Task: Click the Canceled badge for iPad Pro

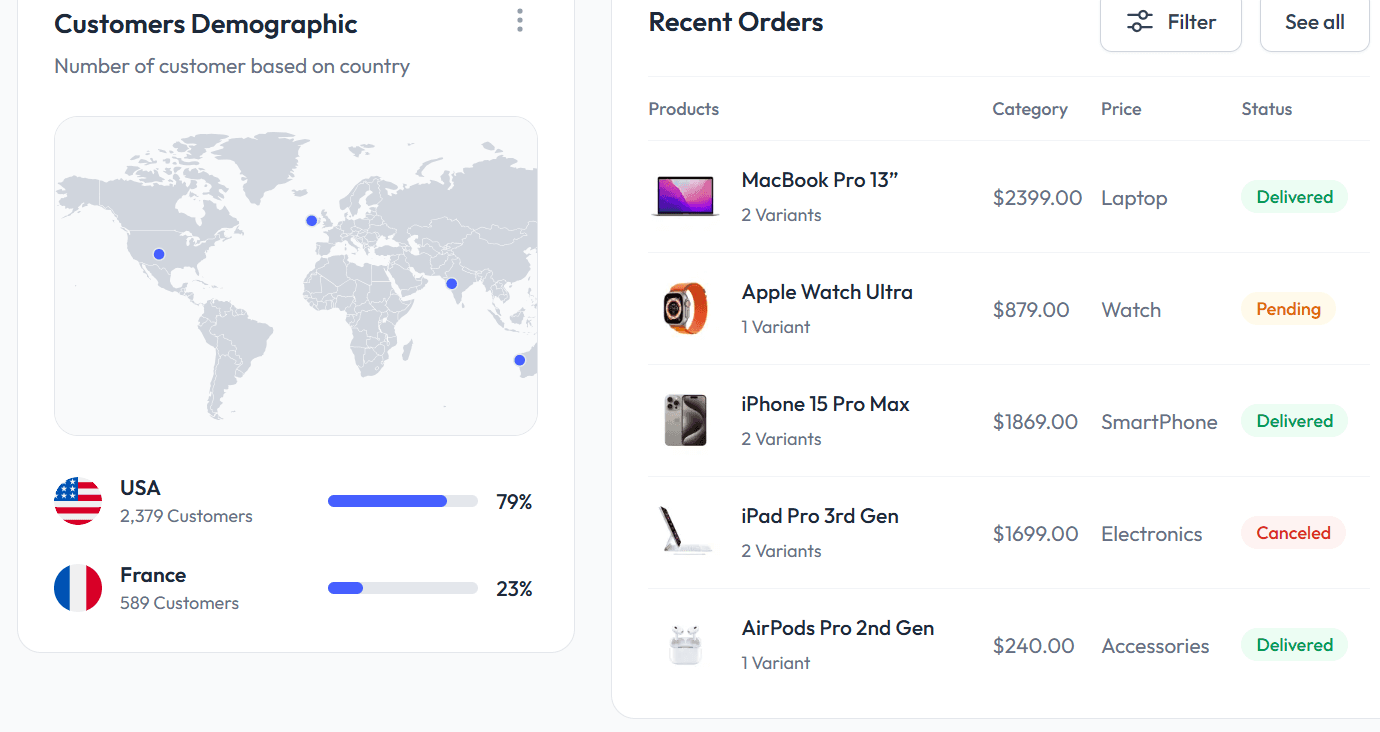Action: pyautogui.click(x=1293, y=532)
